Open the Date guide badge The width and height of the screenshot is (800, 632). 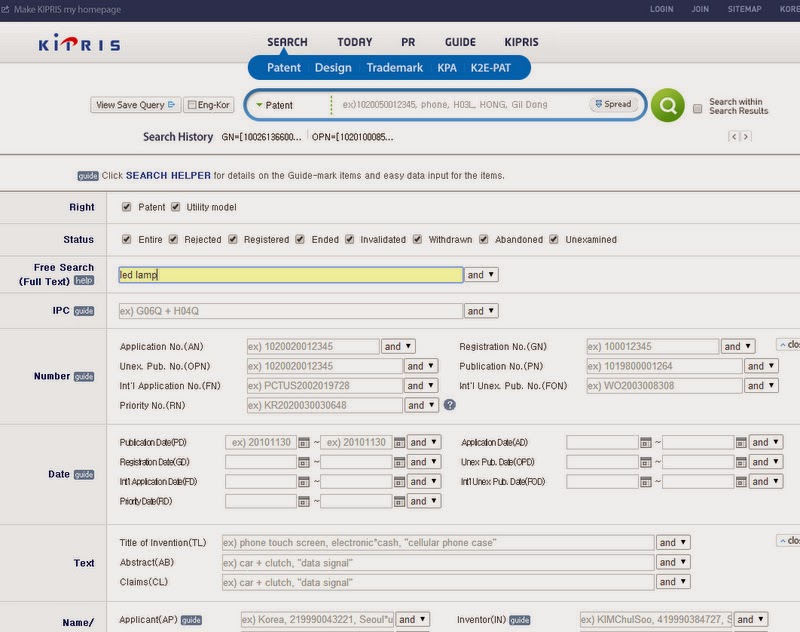(84, 474)
